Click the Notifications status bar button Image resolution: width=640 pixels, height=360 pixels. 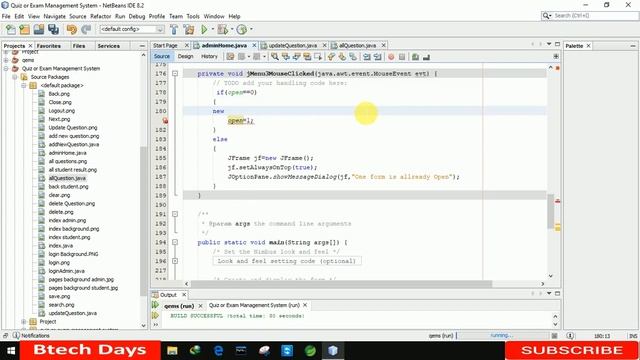click(31, 336)
